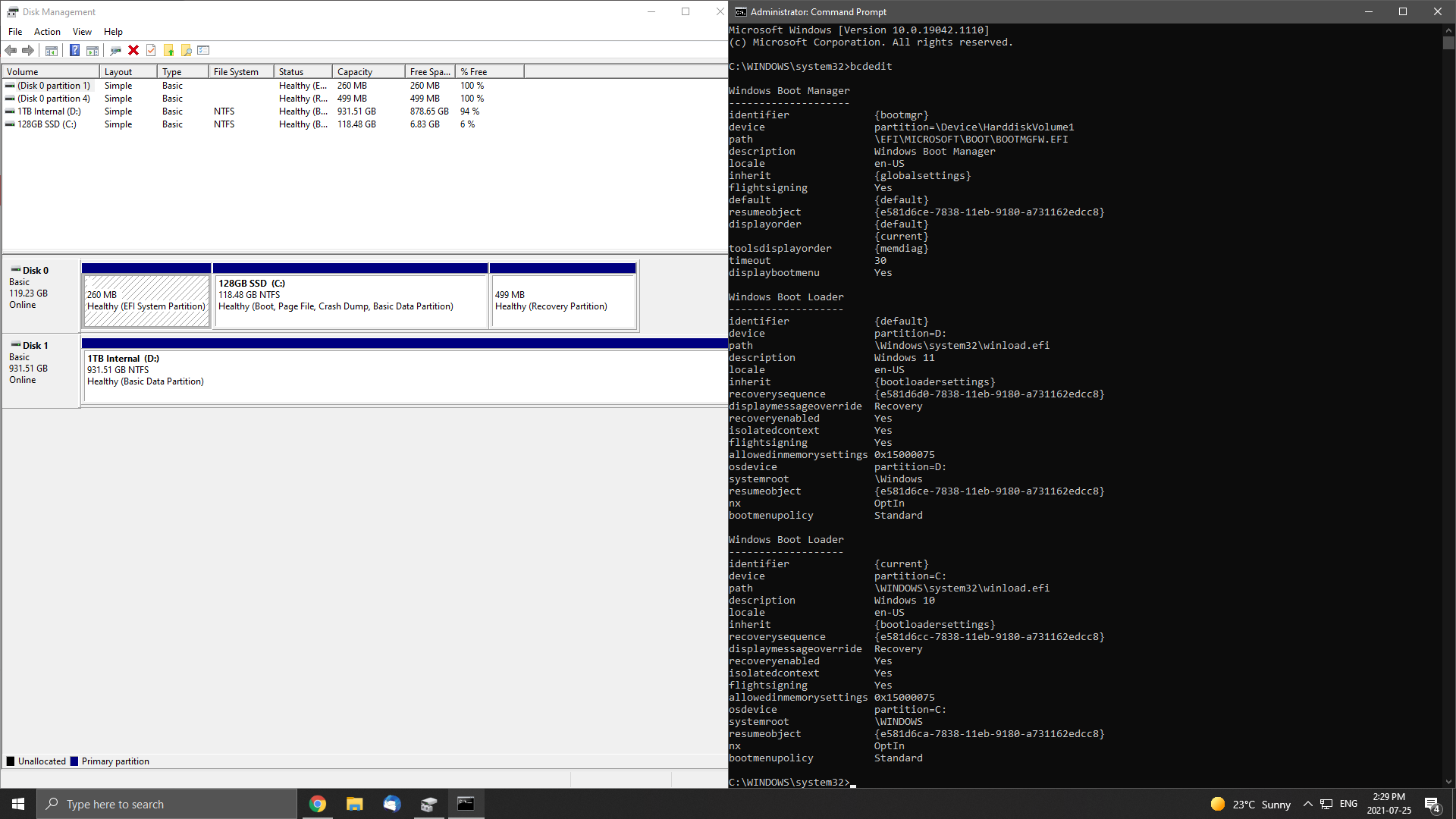Select the 128GB SSD (C:) partition block
Image resolution: width=1456 pixels, height=819 pixels.
(x=350, y=300)
